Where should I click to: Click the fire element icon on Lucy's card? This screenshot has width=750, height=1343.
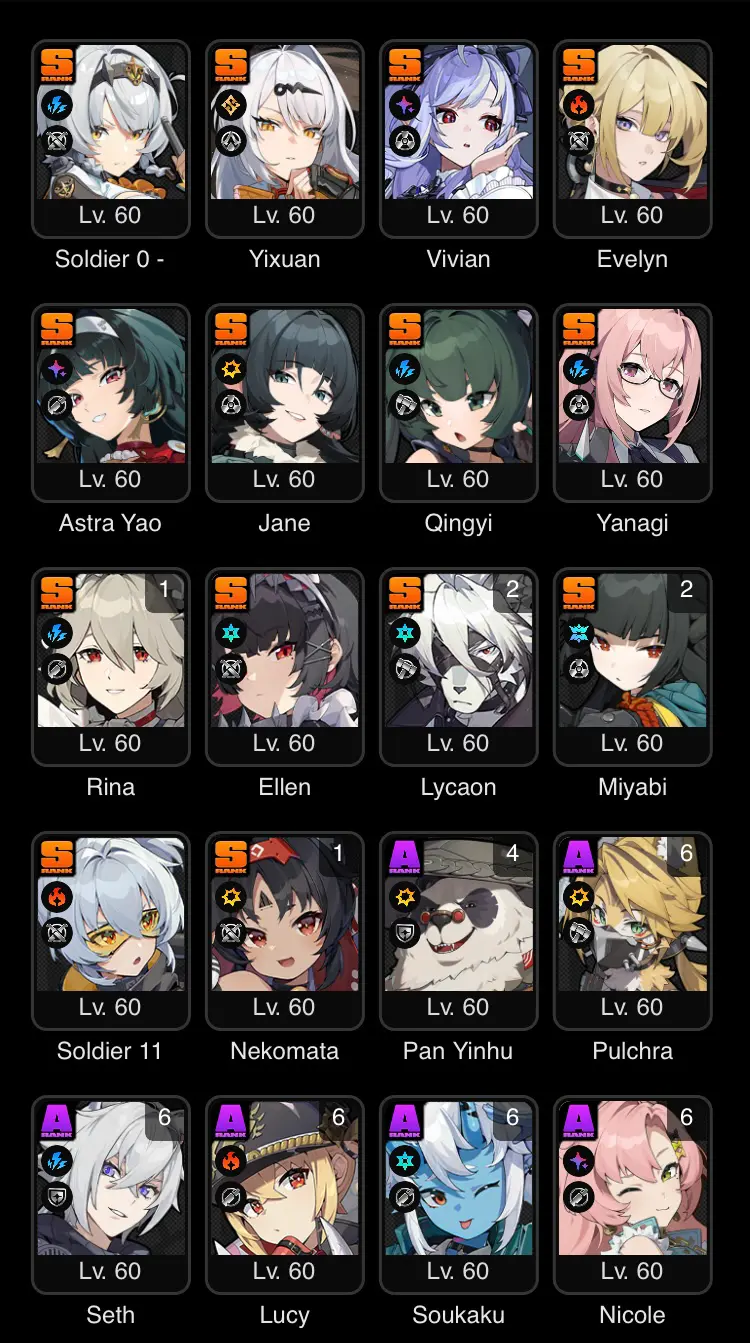[231, 1161]
